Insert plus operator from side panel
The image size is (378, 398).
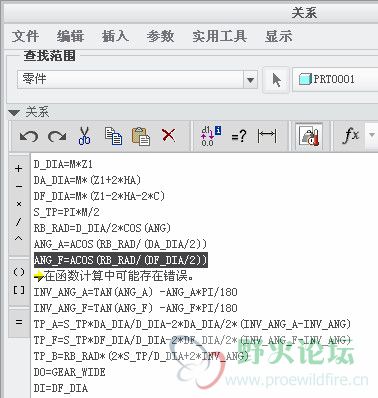tap(19, 169)
